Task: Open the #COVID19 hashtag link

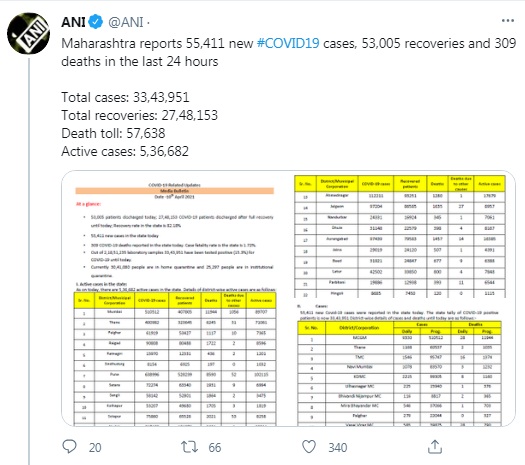Action: [288, 44]
